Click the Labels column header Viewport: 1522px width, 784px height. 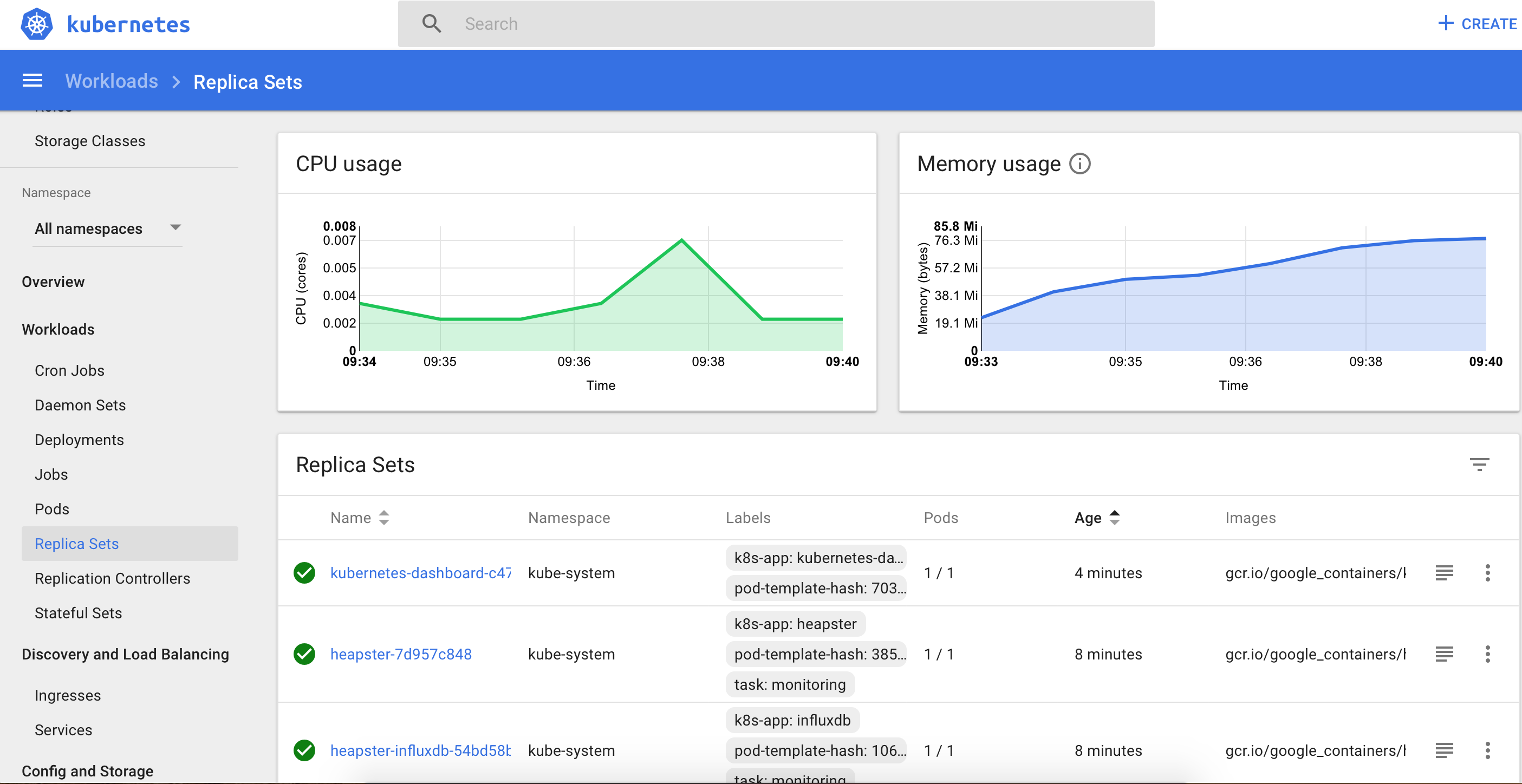click(x=748, y=518)
